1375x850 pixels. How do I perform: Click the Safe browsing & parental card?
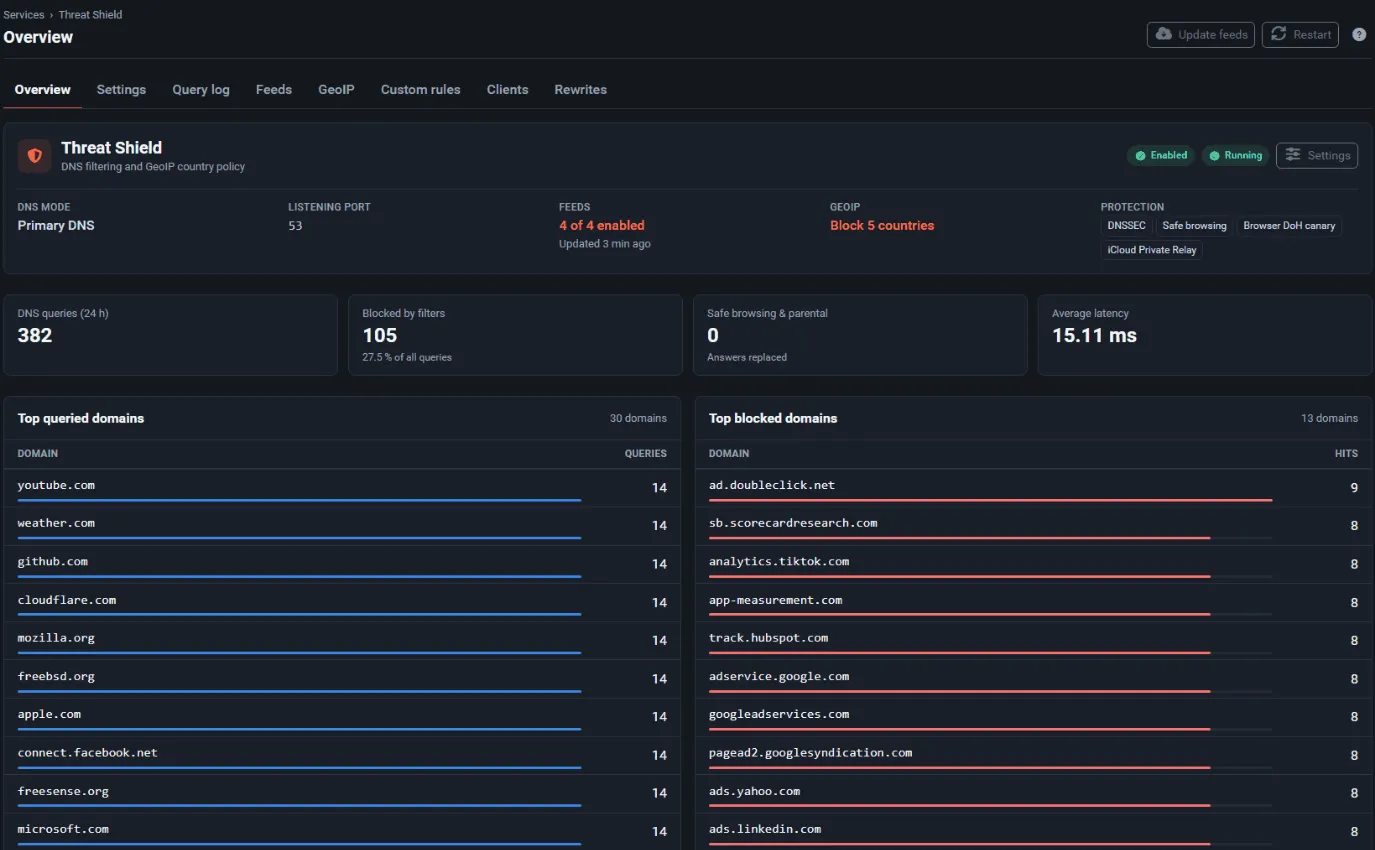[860, 335]
